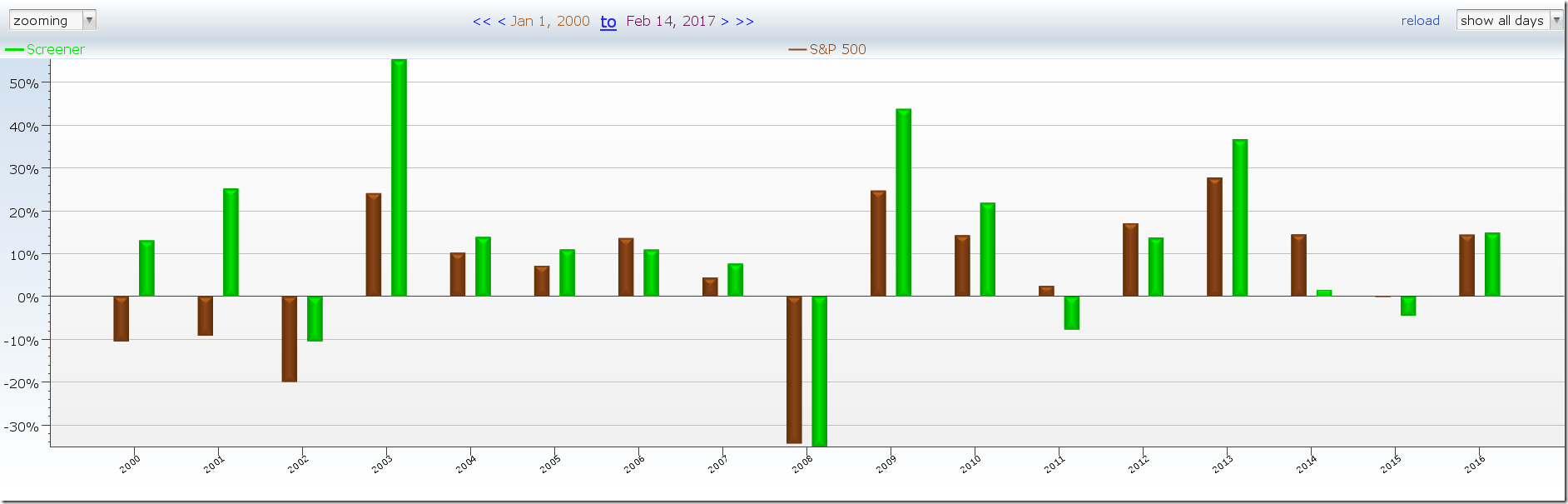Select the brown S&P 500 bar for 2014
Screen dimensions: 1568x504
[1298, 265]
